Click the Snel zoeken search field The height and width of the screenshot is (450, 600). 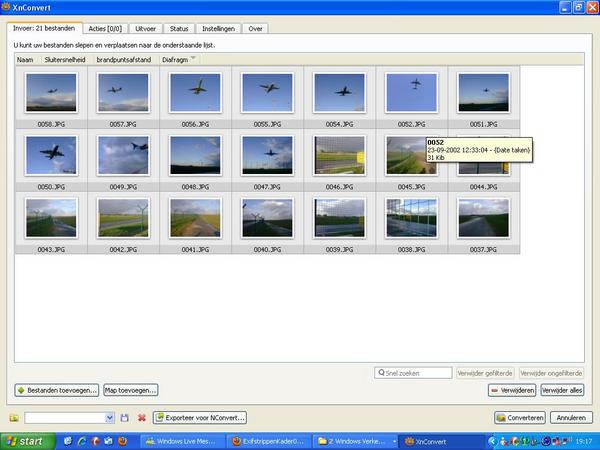click(413, 373)
